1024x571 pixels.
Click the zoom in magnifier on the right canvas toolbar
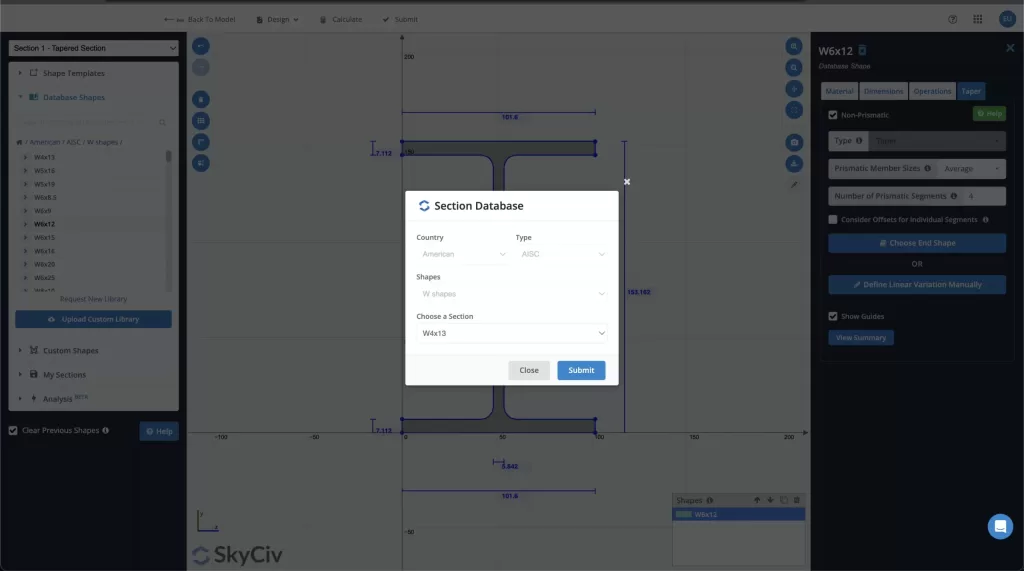[x=794, y=46]
